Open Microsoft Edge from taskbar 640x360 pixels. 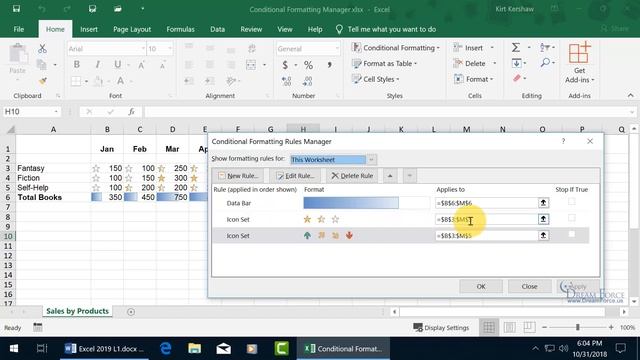pyautogui.click(x=166, y=349)
